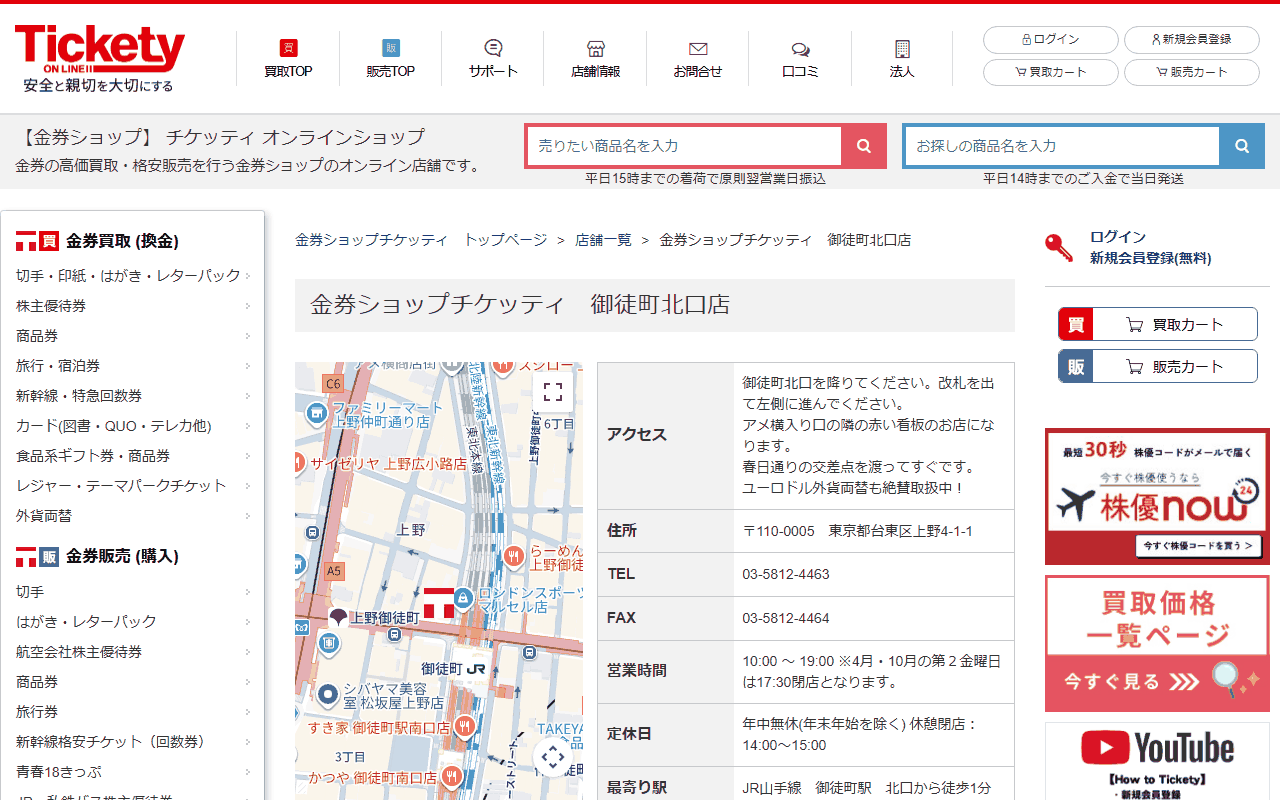The image size is (1280, 800).
Task: Toggle fullscreen view on the map
Action: click(553, 392)
